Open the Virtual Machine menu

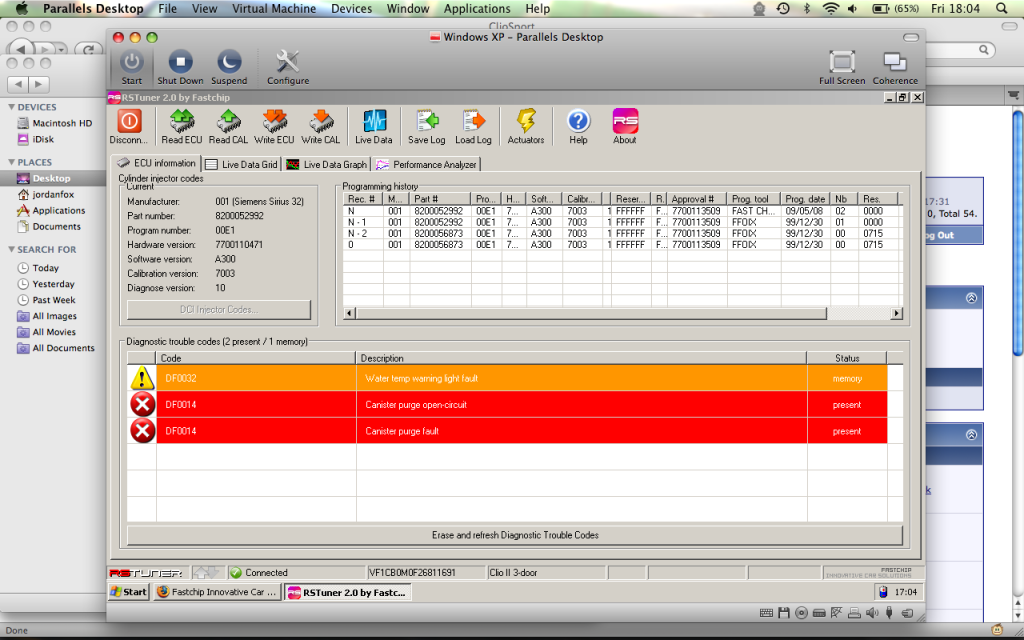pos(275,9)
